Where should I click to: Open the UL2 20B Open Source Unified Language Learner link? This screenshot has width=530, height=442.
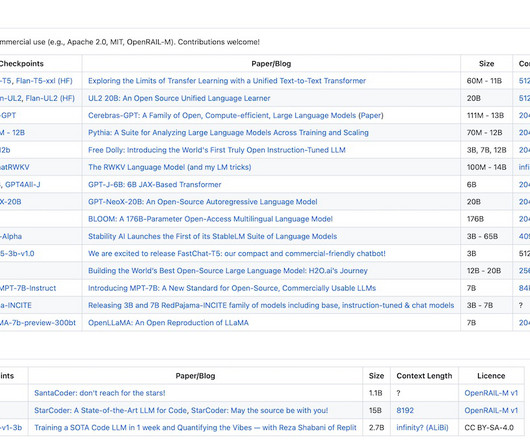point(179,98)
